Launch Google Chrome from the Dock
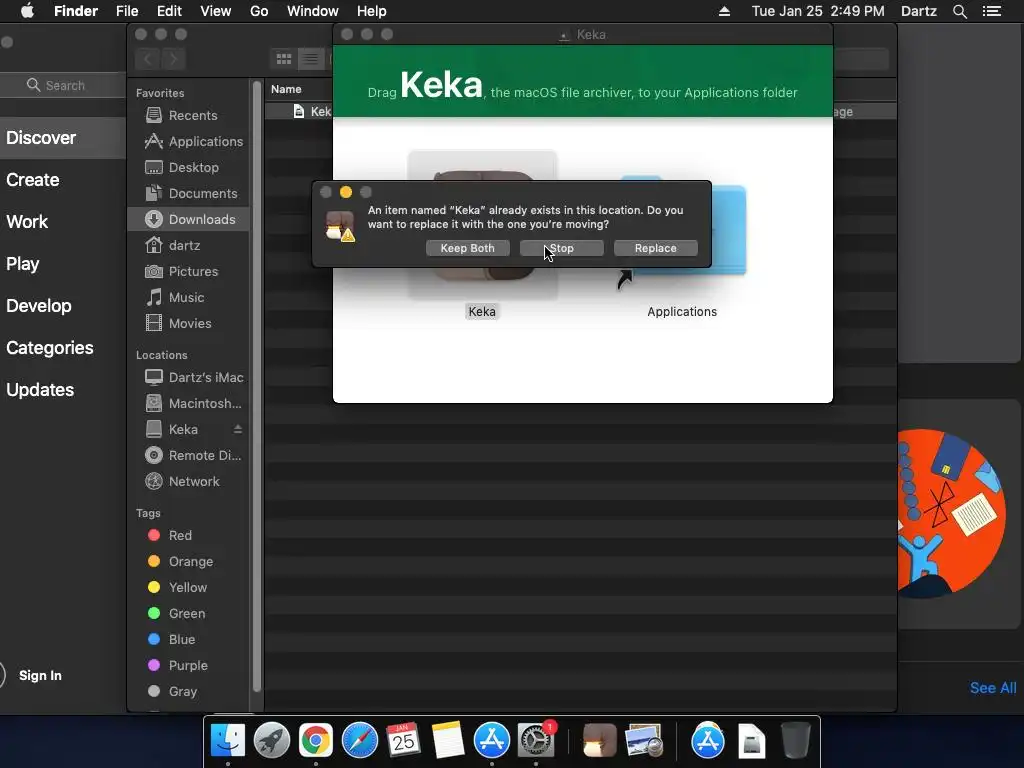Image resolution: width=1024 pixels, height=768 pixels. point(316,741)
